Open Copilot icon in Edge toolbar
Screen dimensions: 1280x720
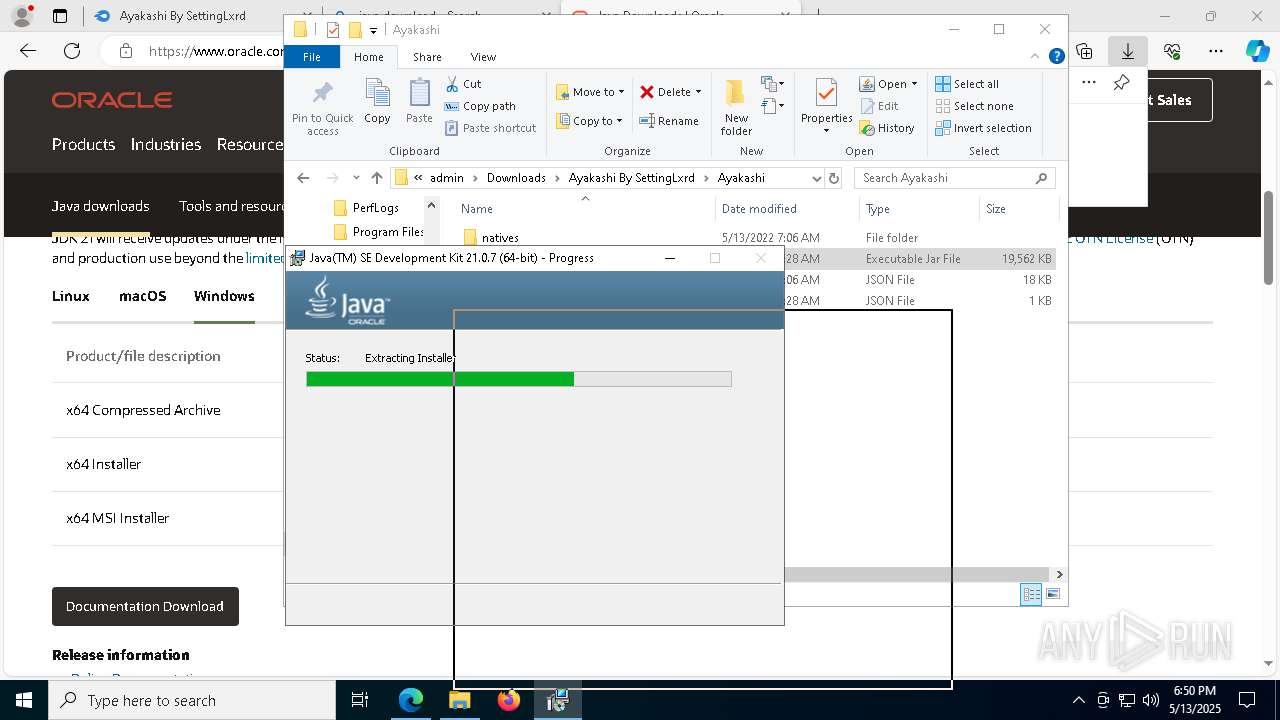click(x=1257, y=51)
